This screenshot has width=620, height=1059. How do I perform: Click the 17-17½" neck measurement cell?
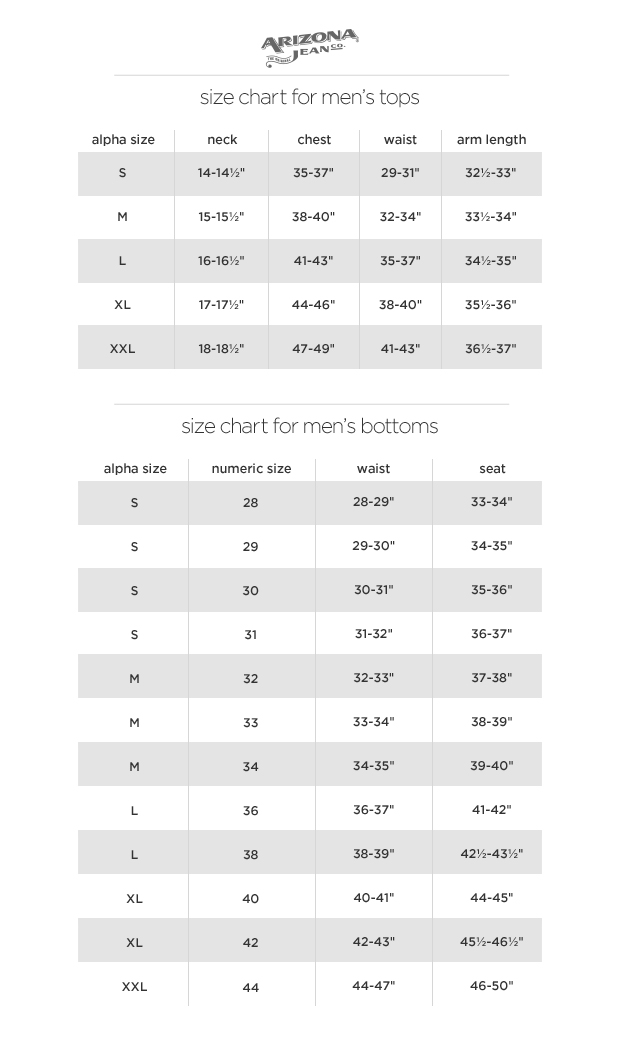221,305
